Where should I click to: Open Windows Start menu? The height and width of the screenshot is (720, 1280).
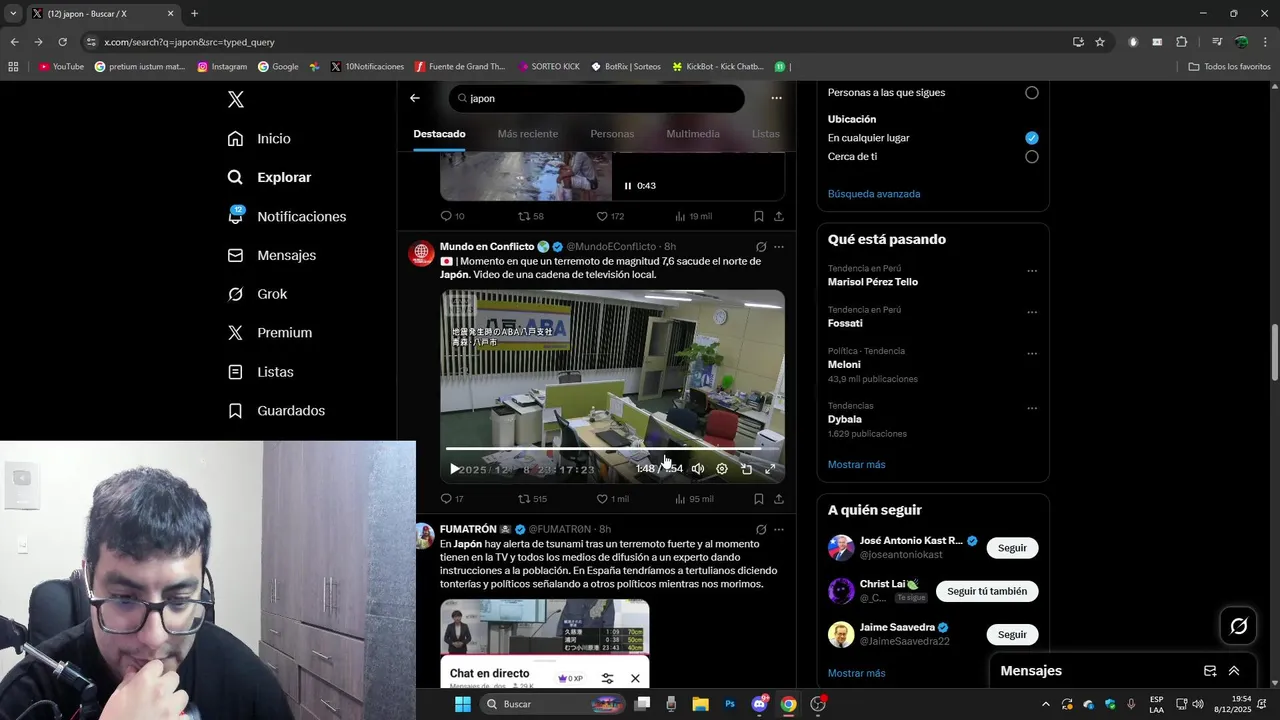pos(463,704)
